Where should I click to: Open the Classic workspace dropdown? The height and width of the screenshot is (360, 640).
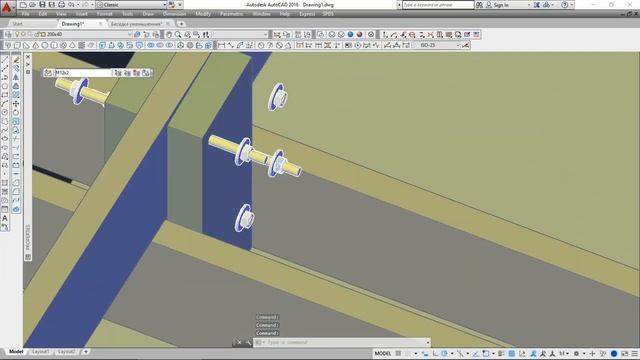[x=131, y=5]
